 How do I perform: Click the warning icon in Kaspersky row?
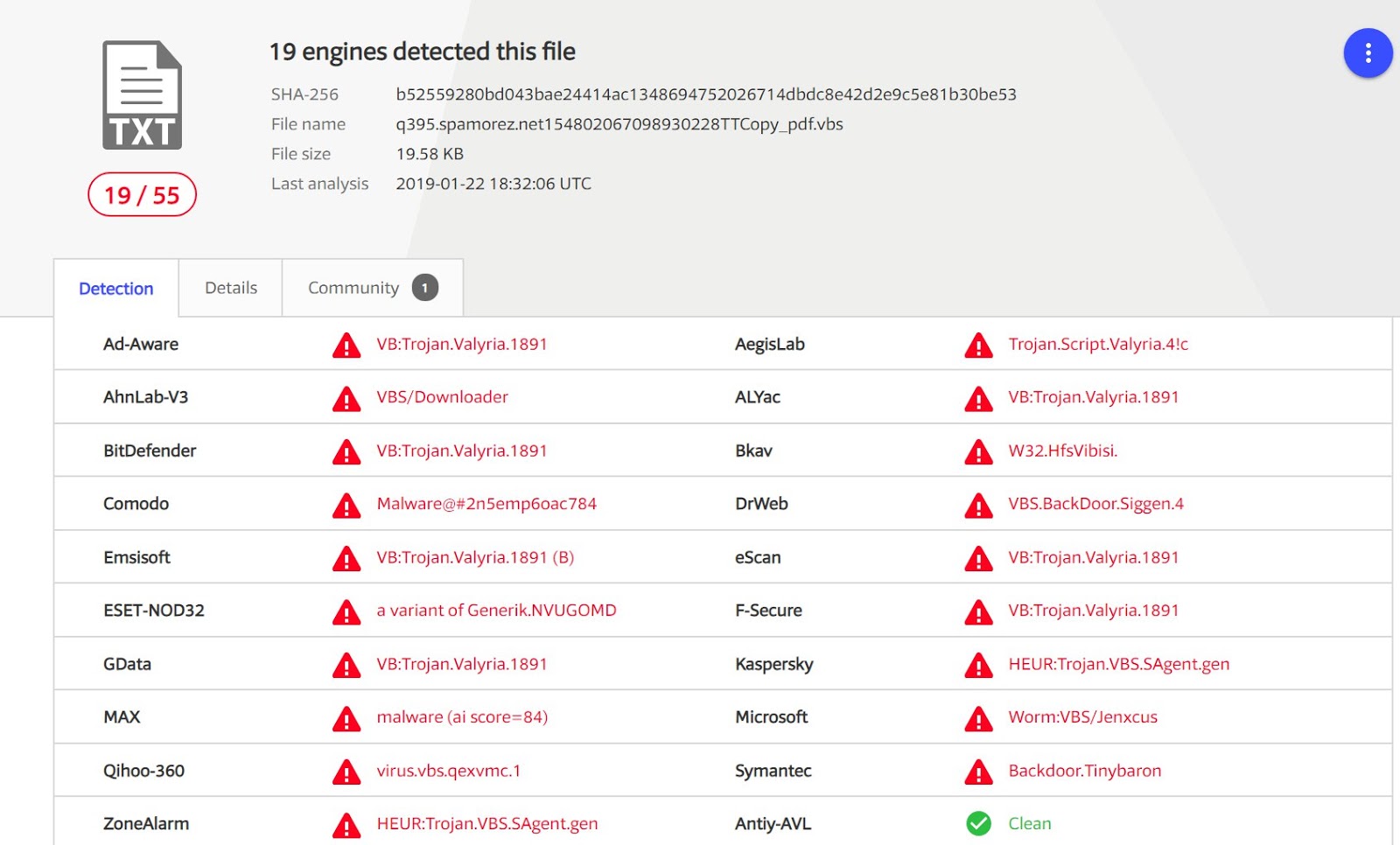pos(978,666)
